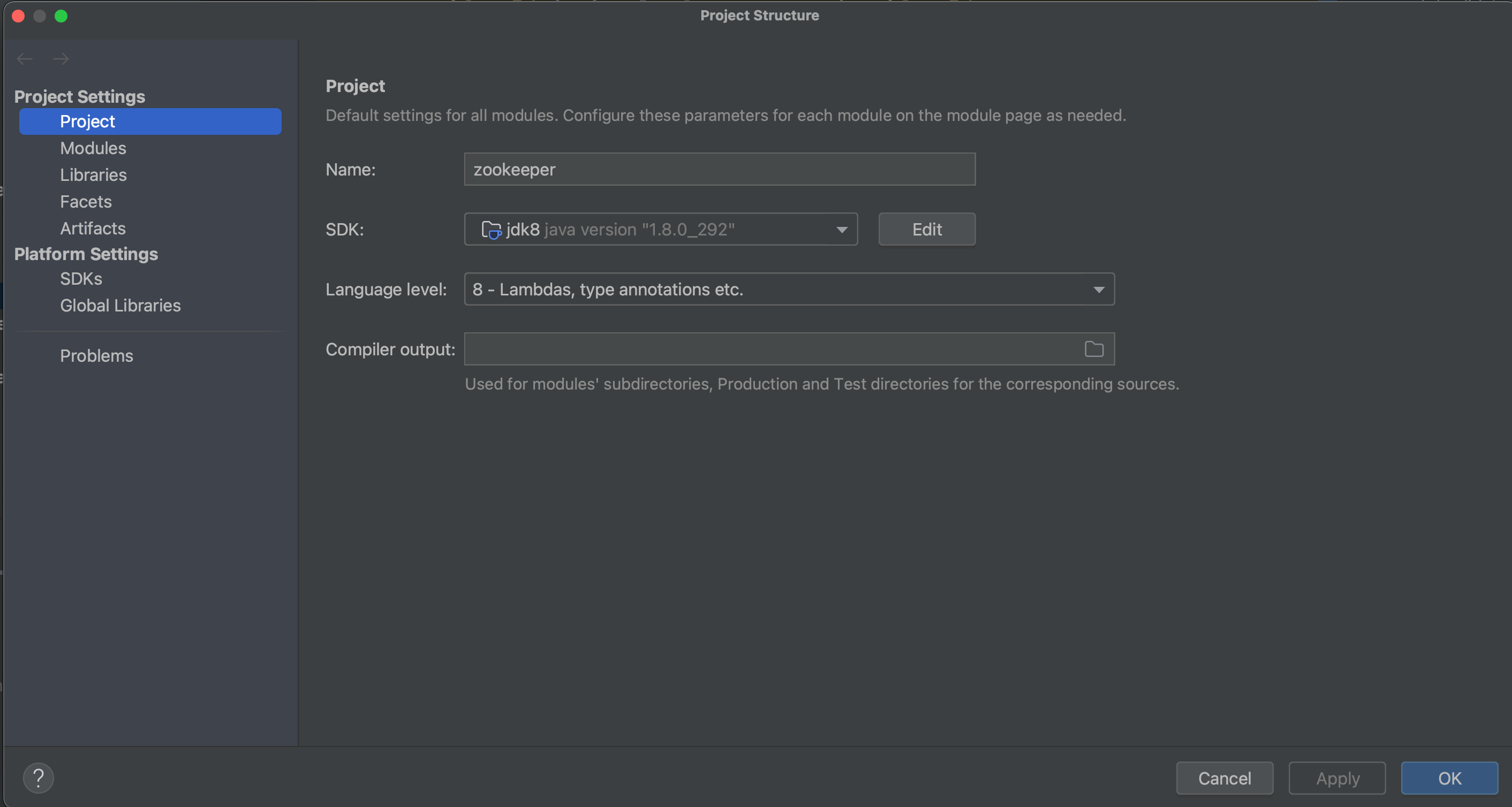Open the Language level dropdown
This screenshot has width=1512, height=807.
coord(1098,290)
